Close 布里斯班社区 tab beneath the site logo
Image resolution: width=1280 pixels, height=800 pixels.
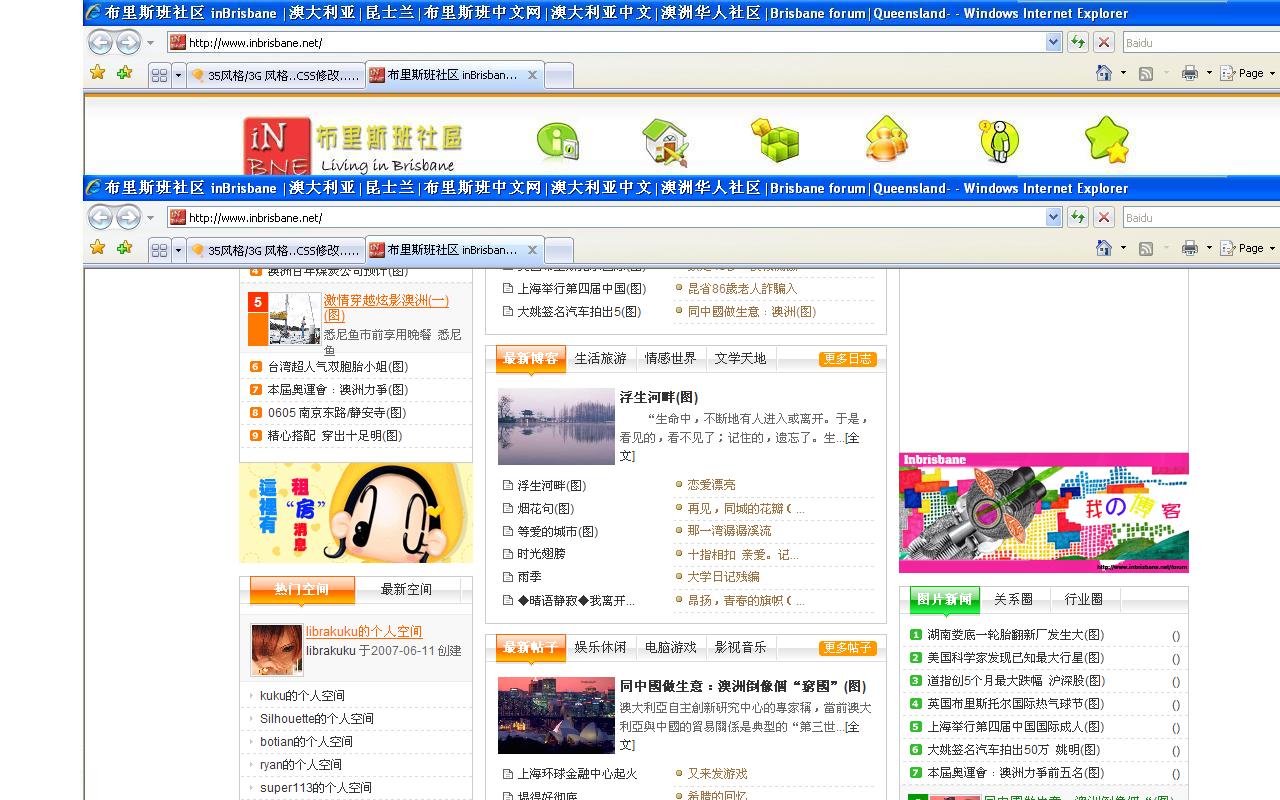(532, 250)
